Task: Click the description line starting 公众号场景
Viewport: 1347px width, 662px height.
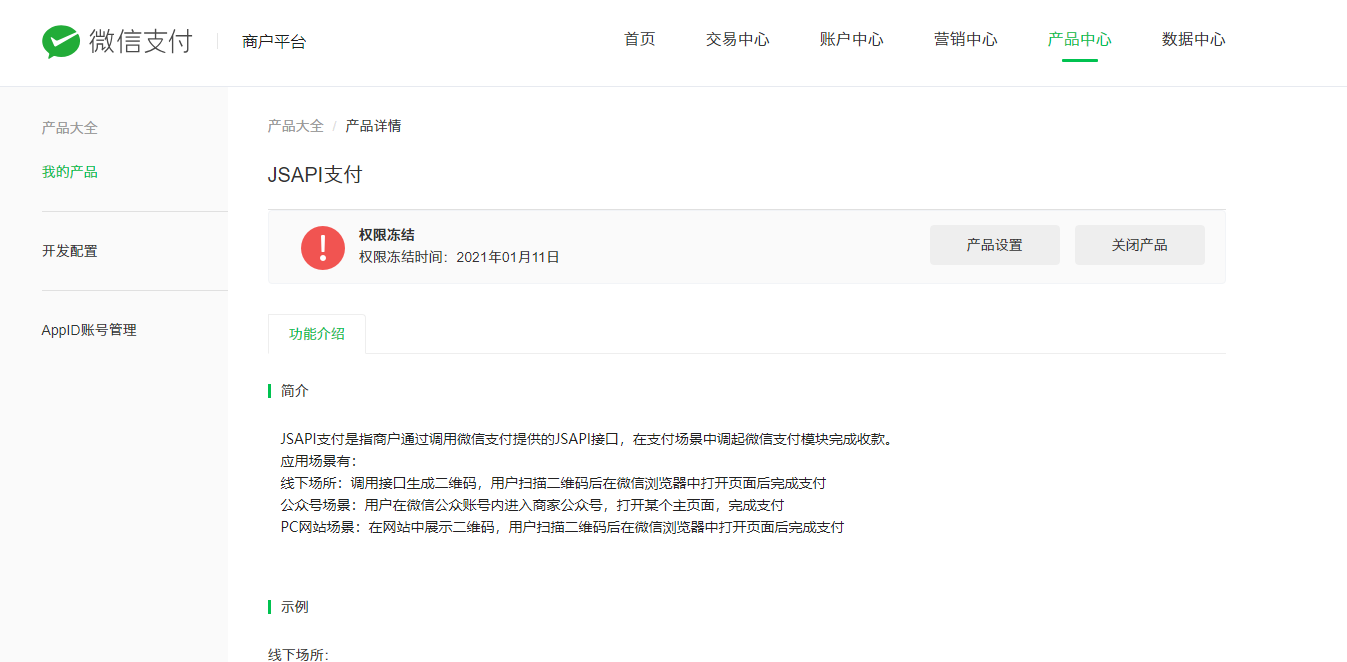Action: (x=532, y=505)
